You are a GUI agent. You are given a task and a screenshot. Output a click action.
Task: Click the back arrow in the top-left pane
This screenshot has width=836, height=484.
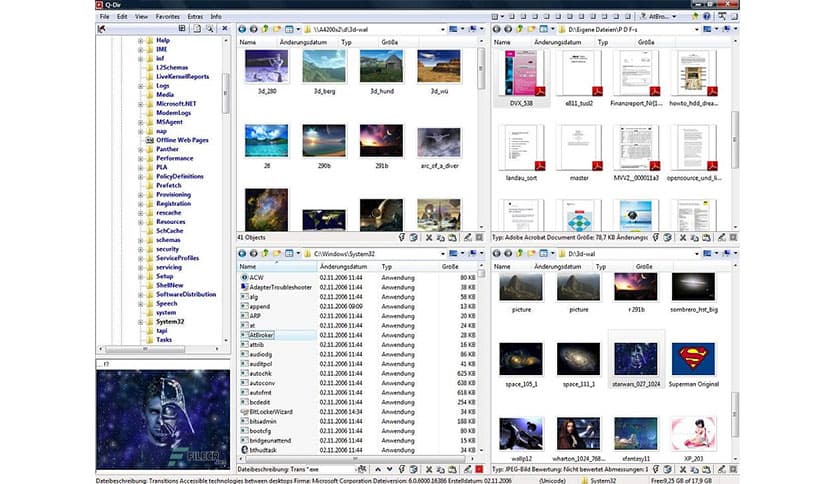pyautogui.click(x=242, y=30)
